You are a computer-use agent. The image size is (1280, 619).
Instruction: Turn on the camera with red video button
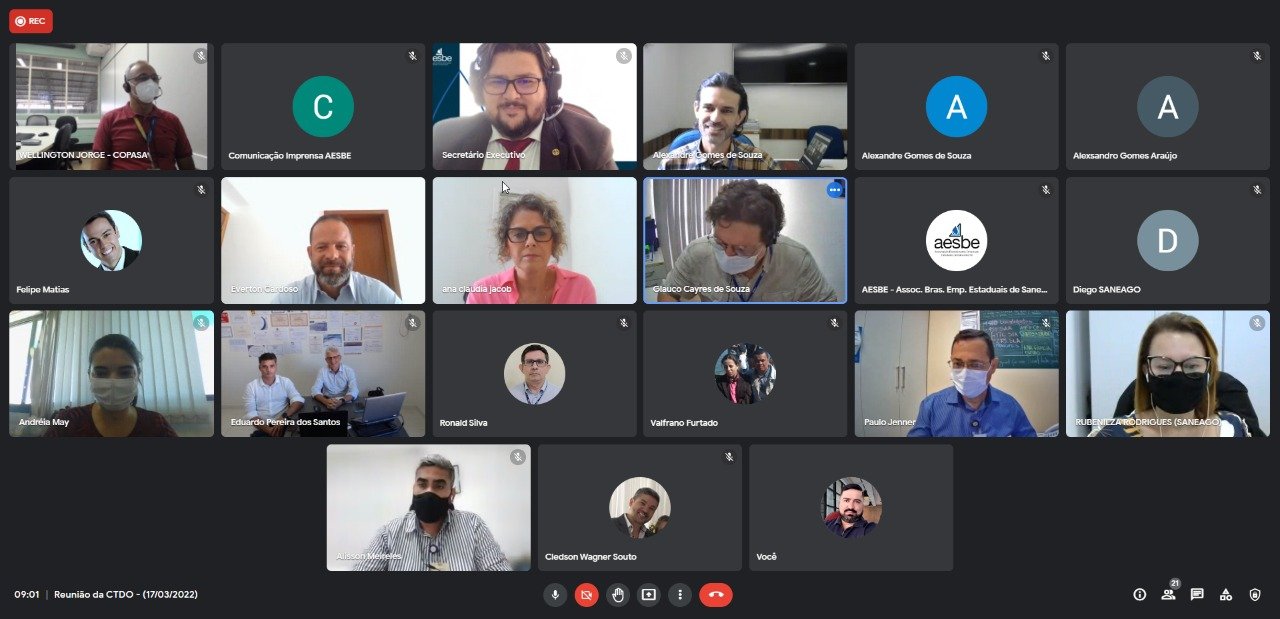[x=586, y=595]
